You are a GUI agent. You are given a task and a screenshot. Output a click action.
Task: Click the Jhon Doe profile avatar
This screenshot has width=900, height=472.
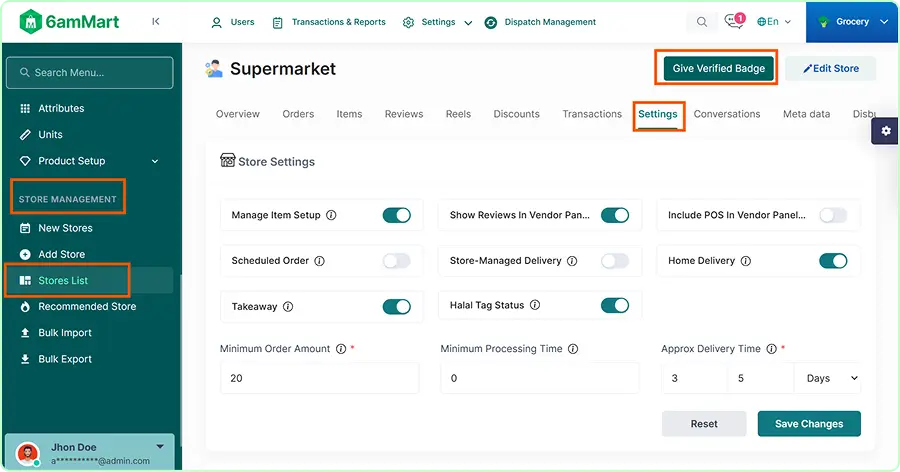[x=28, y=454]
